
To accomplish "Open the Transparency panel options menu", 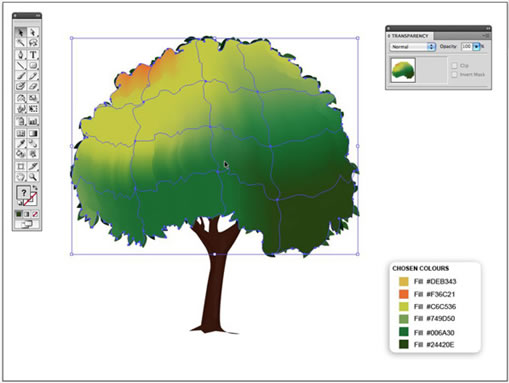I will pos(486,36).
